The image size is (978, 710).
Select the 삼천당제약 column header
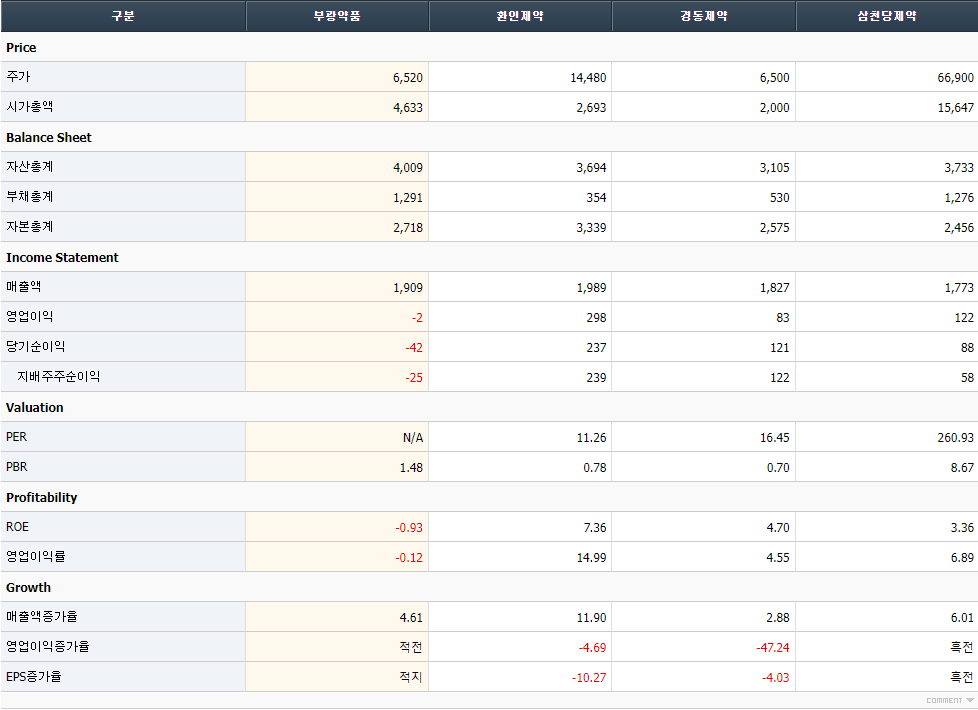tap(887, 16)
